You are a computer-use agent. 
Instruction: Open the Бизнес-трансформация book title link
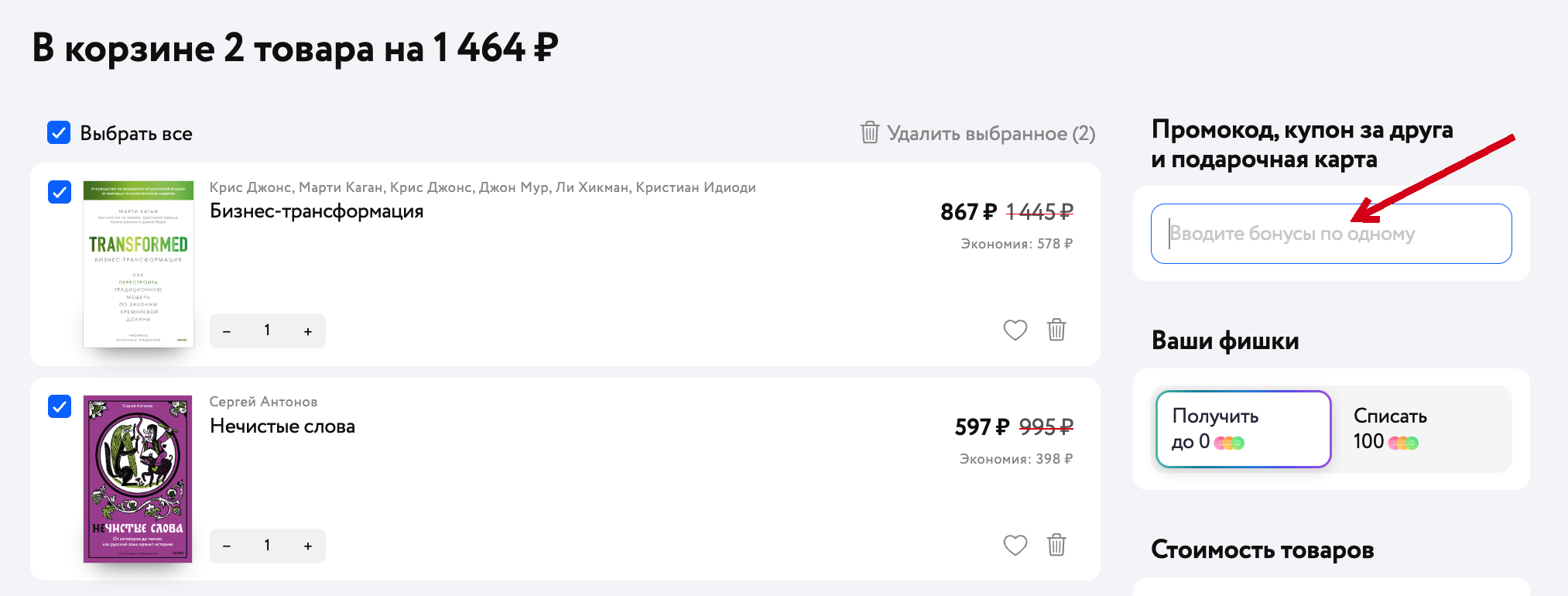point(317,211)
